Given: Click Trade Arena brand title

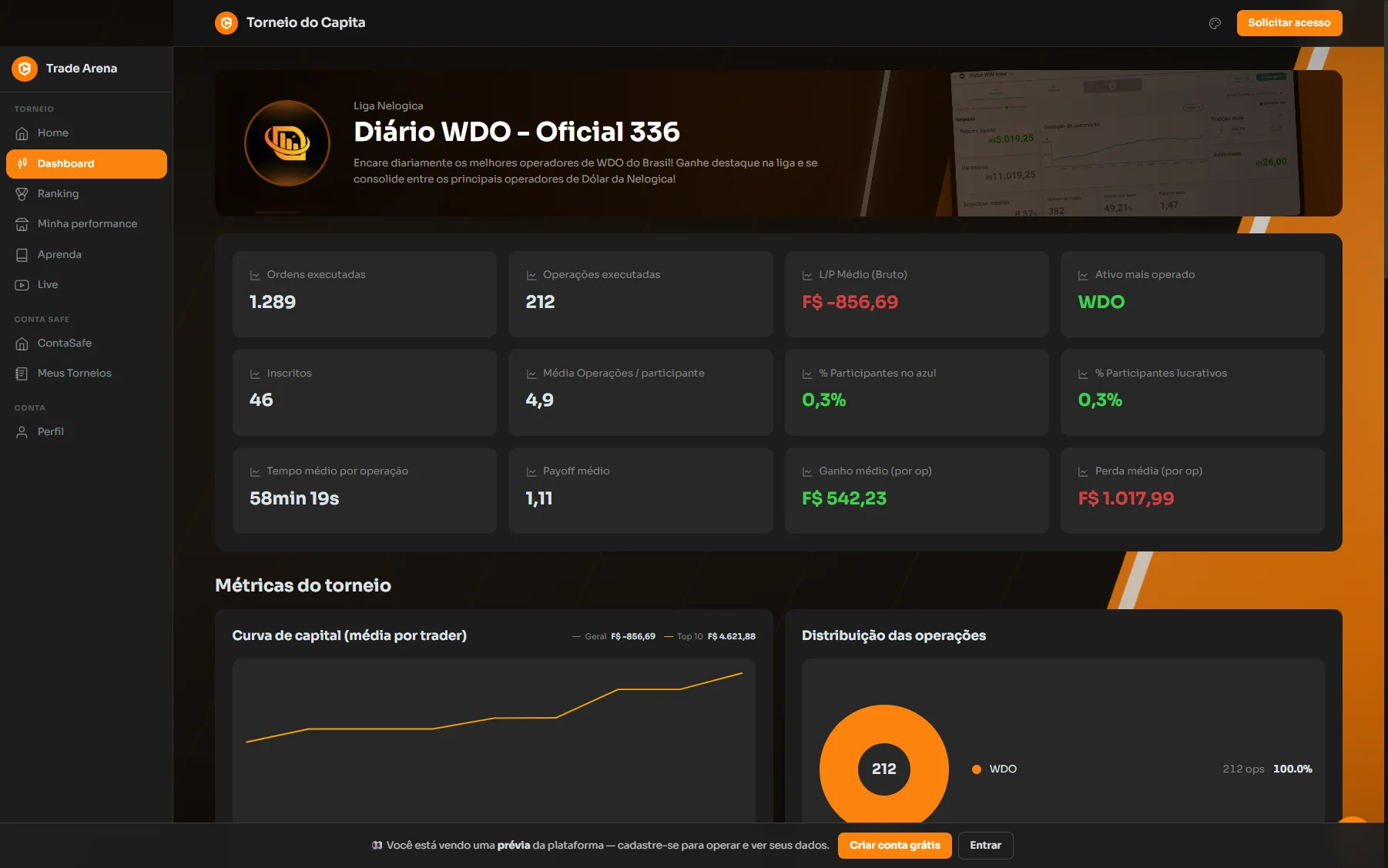Looking at the screenshot, I should click(x=82, y=69).
